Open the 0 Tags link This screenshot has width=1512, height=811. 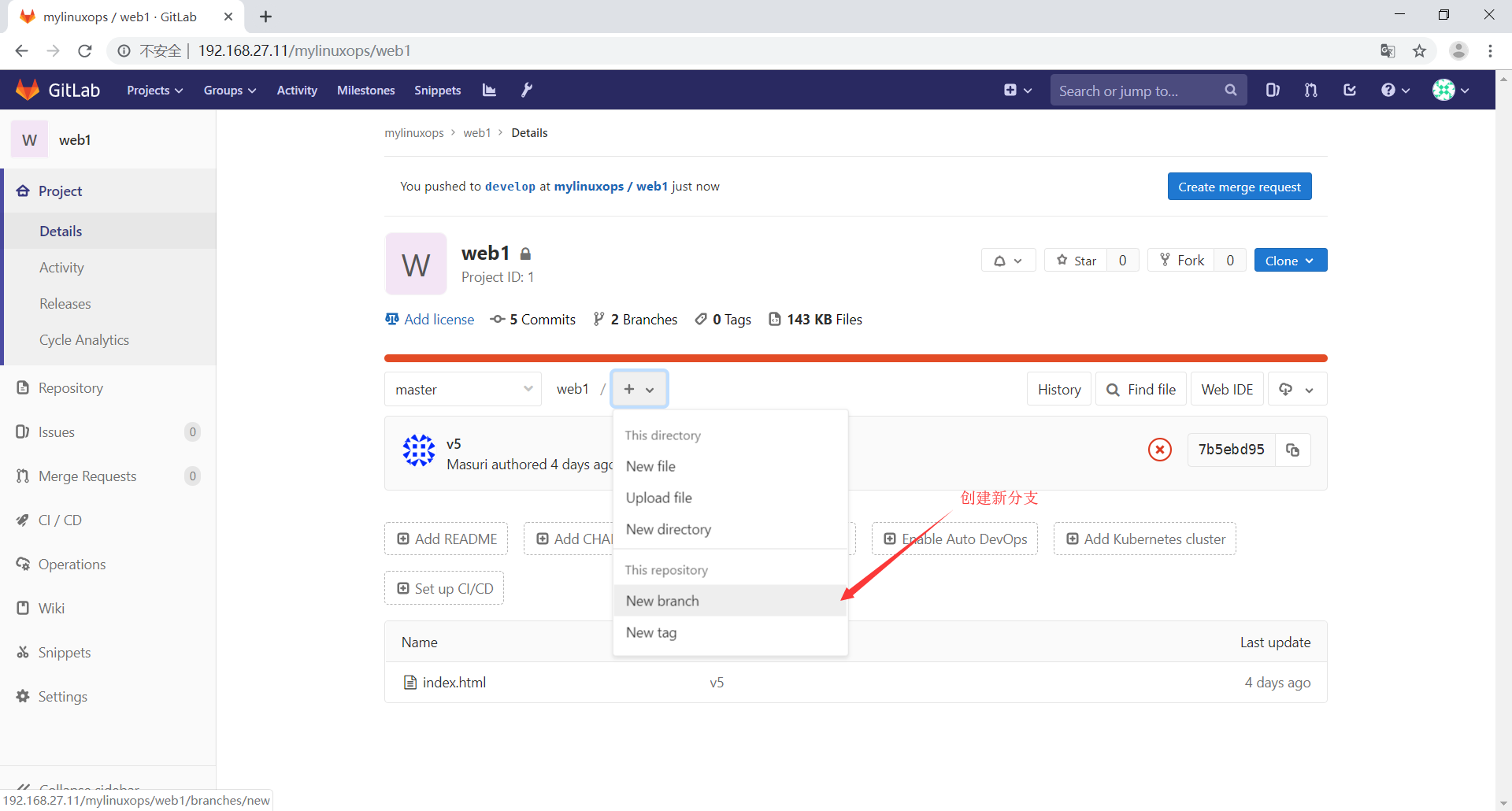(723, 319)
